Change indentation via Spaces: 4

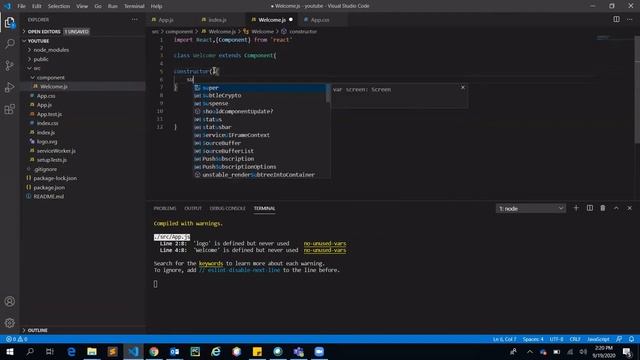[x=533, y=339]
